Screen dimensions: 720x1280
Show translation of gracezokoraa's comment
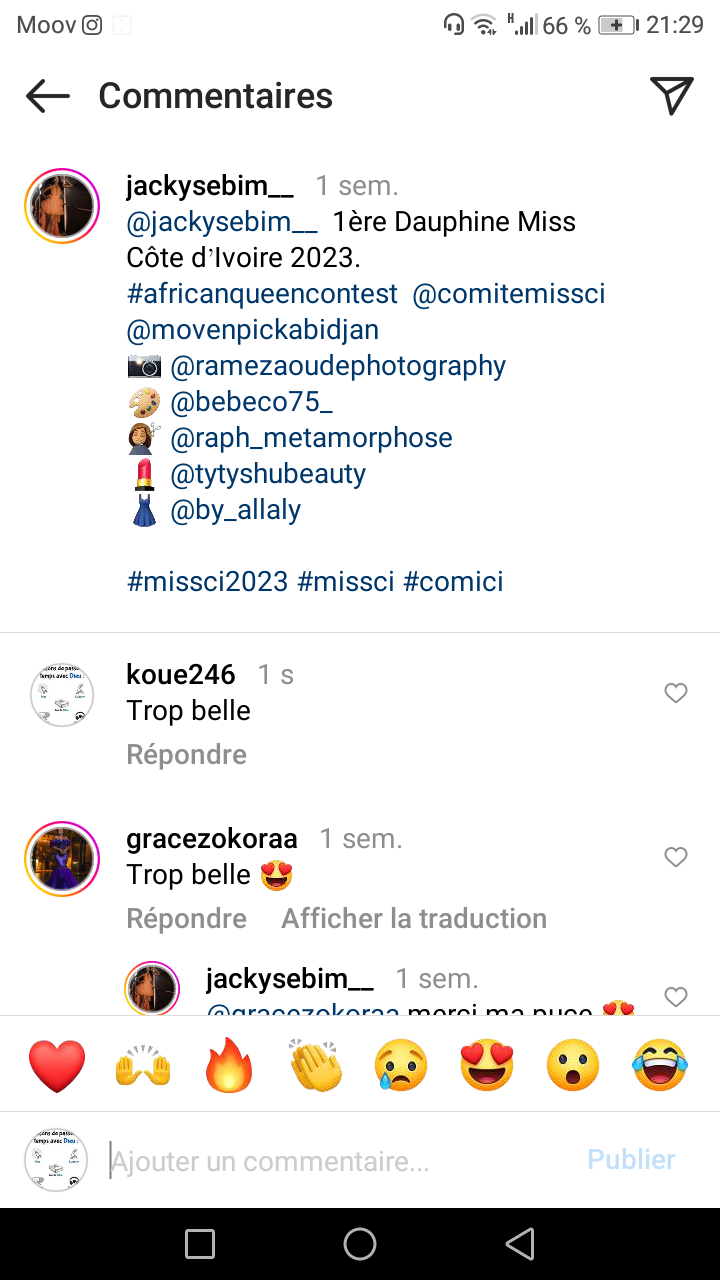(x=414, y=919)
